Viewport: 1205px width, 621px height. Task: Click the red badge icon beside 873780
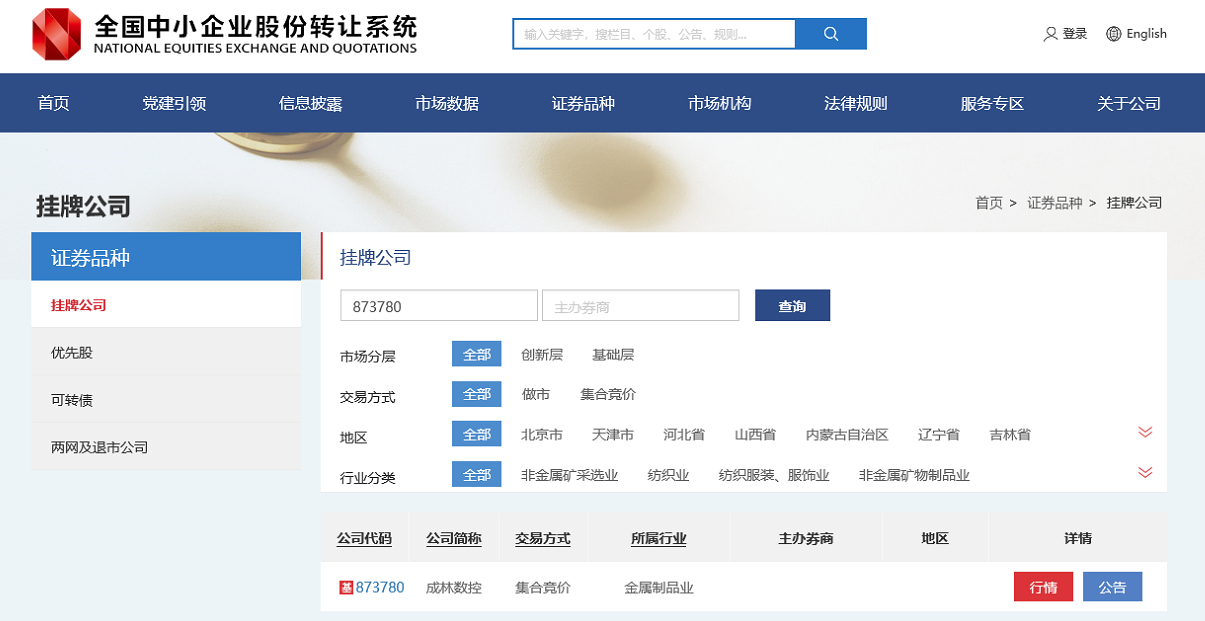(x=346, y=588)
